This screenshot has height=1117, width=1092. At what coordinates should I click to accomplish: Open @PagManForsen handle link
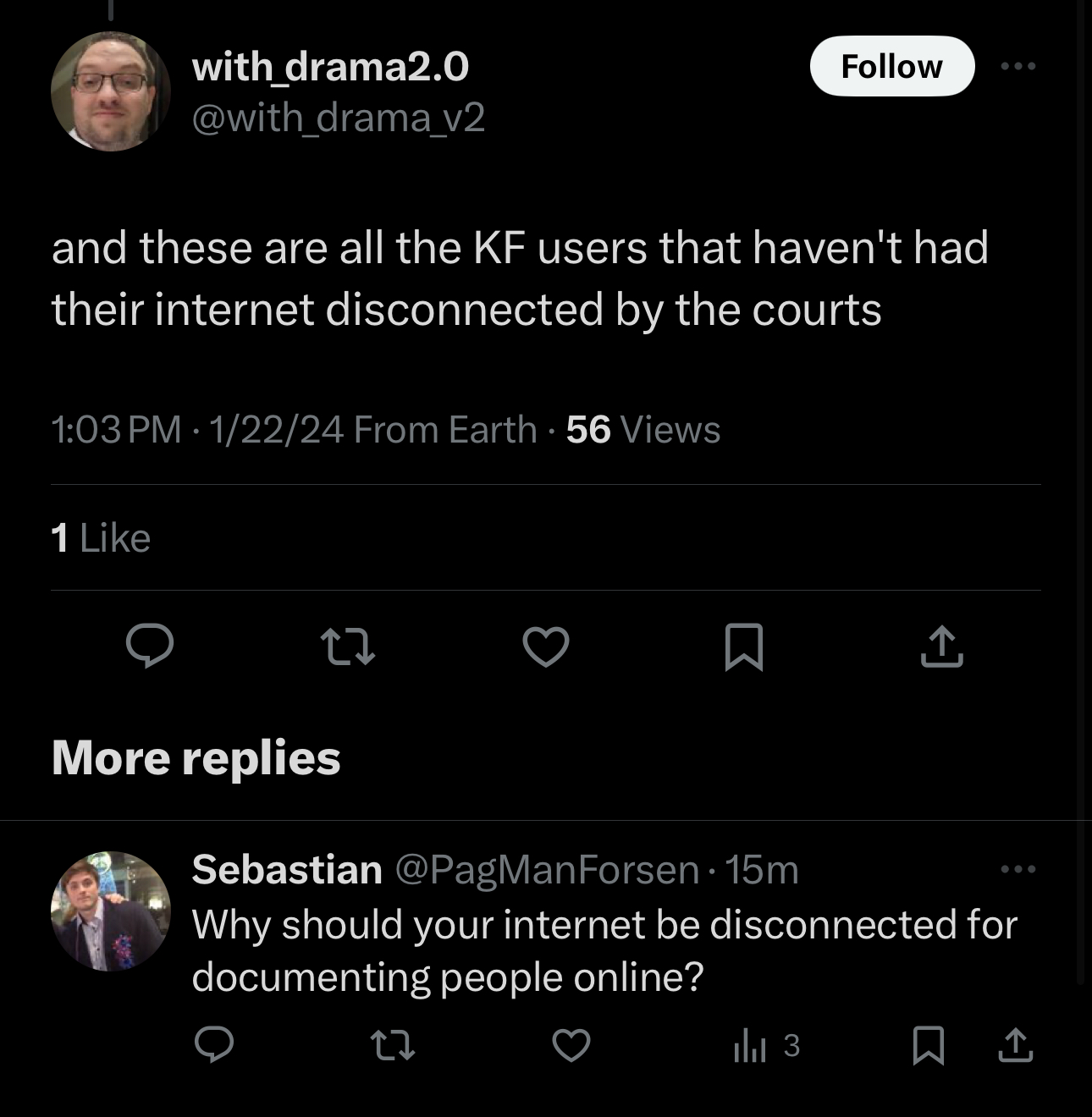pyautogui.click(x=547, y=870)
